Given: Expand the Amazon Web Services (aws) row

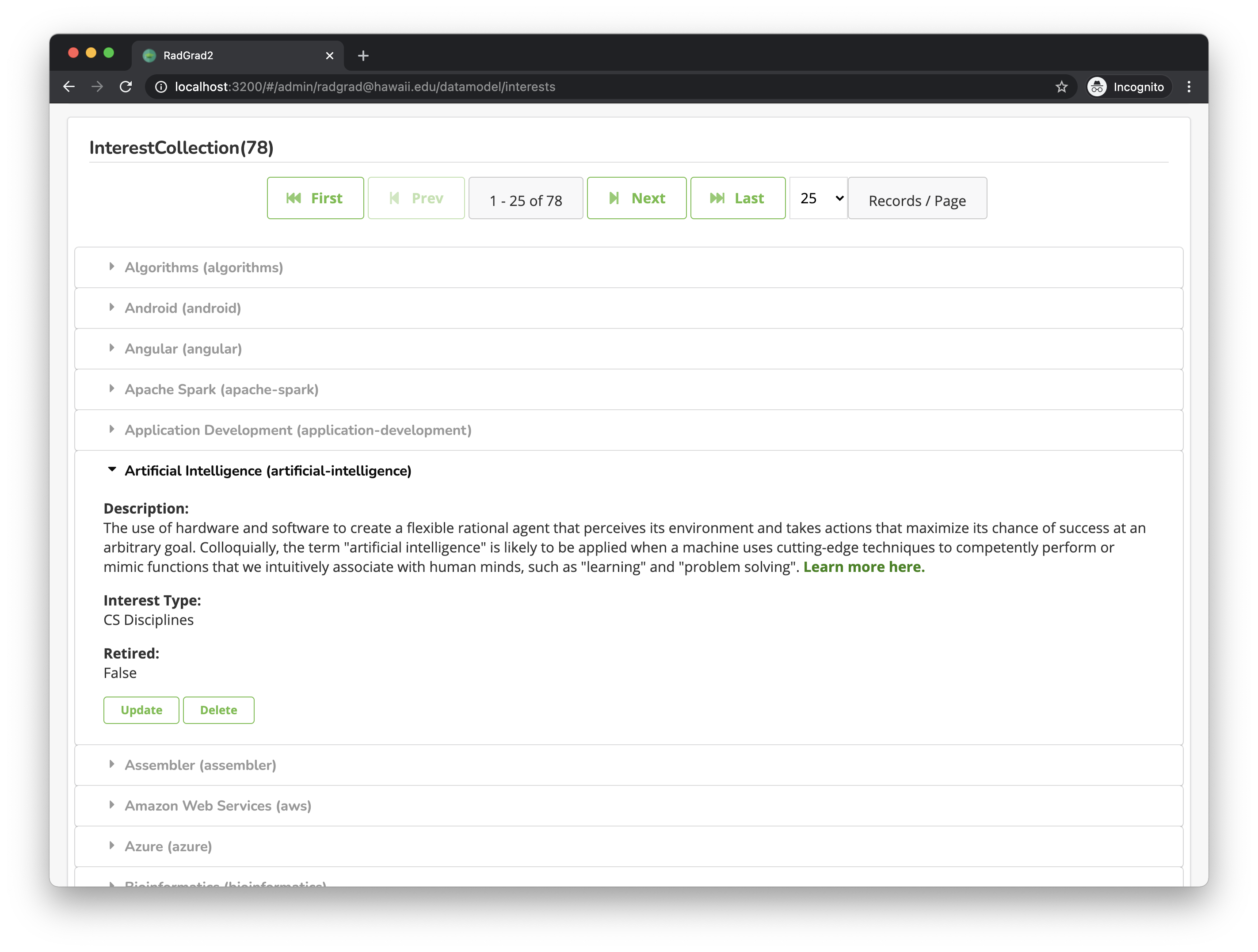Looking at the screenshot, I should coord(629,806).
